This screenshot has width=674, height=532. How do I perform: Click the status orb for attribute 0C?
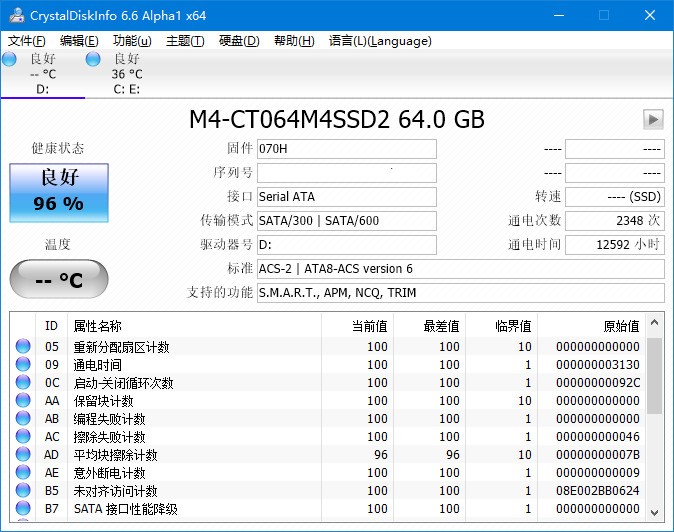tap(23, 382)
